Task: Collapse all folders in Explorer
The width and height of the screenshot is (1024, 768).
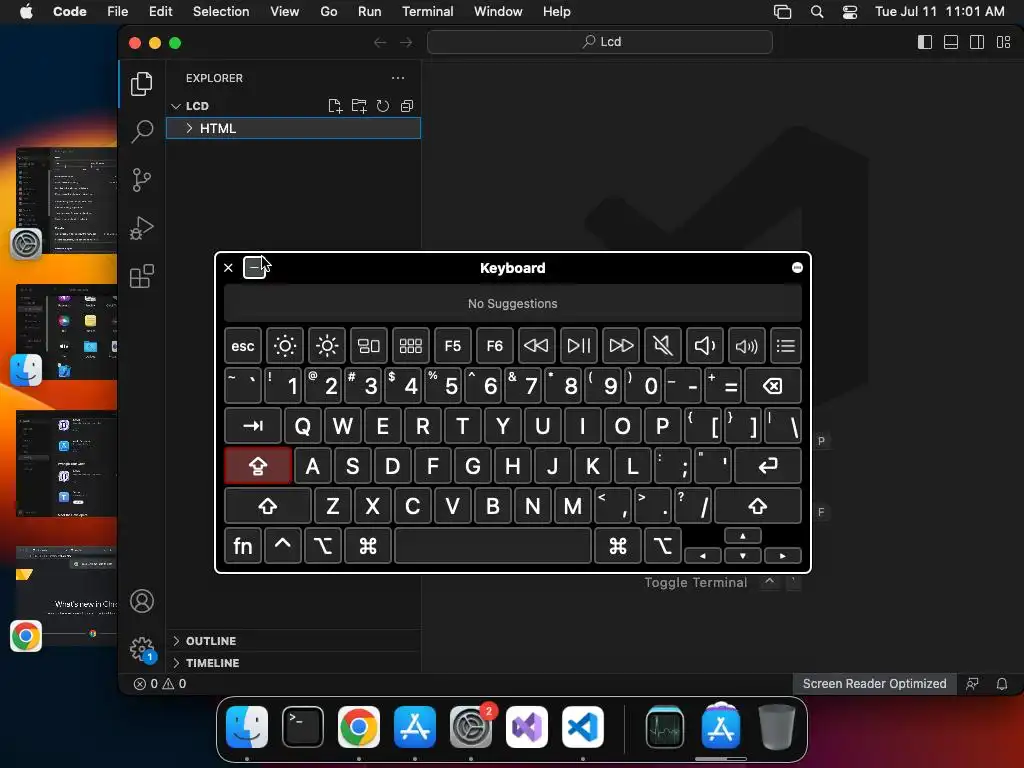Action: click(x=407, y=106)
